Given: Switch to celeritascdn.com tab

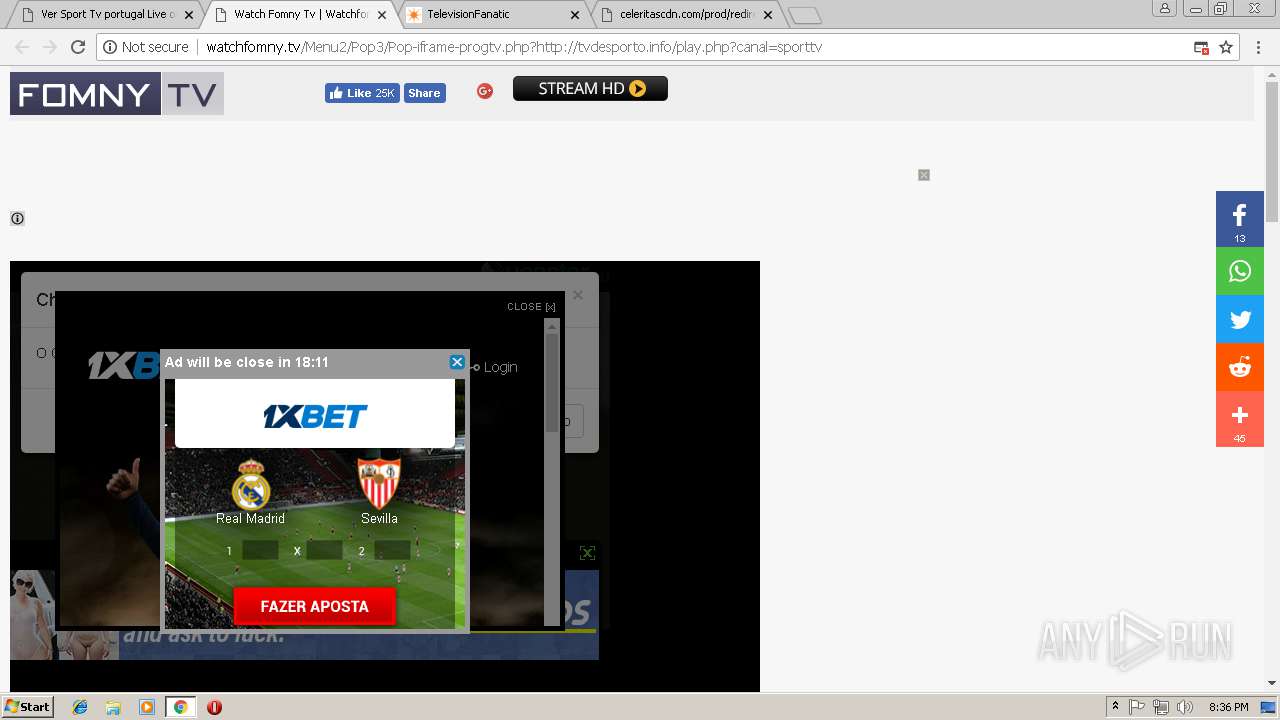Looking at the screenshot, I should 685,15.
